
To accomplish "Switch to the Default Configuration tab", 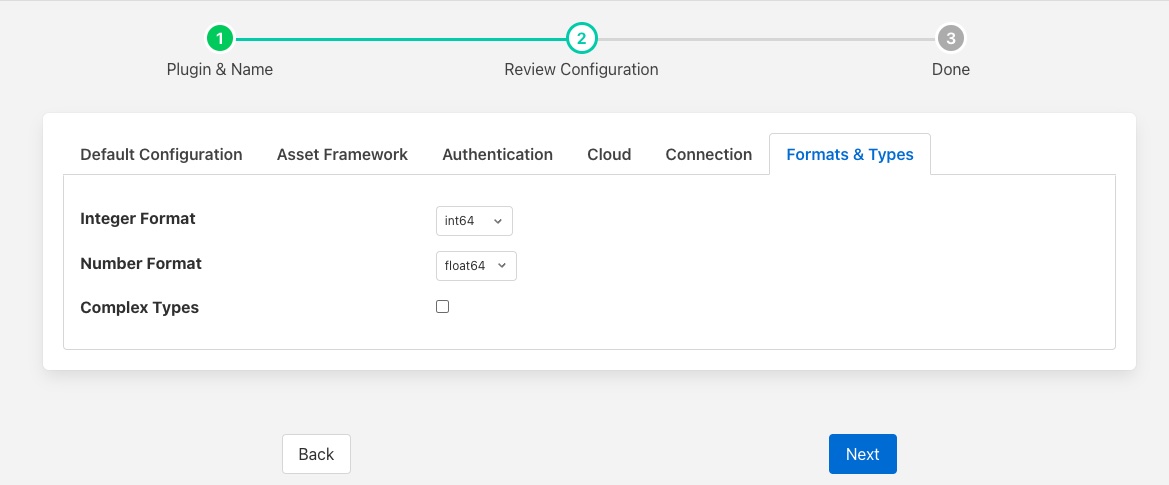I will click(x=161, y=155).
